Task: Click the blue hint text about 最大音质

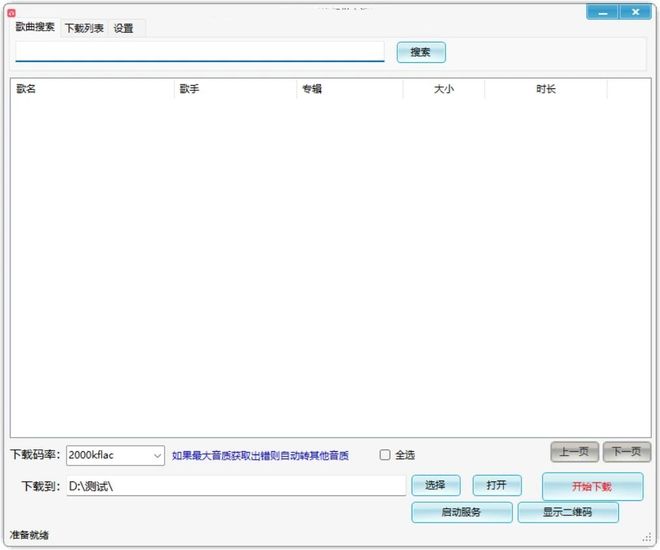Action: tap(260, 455)
